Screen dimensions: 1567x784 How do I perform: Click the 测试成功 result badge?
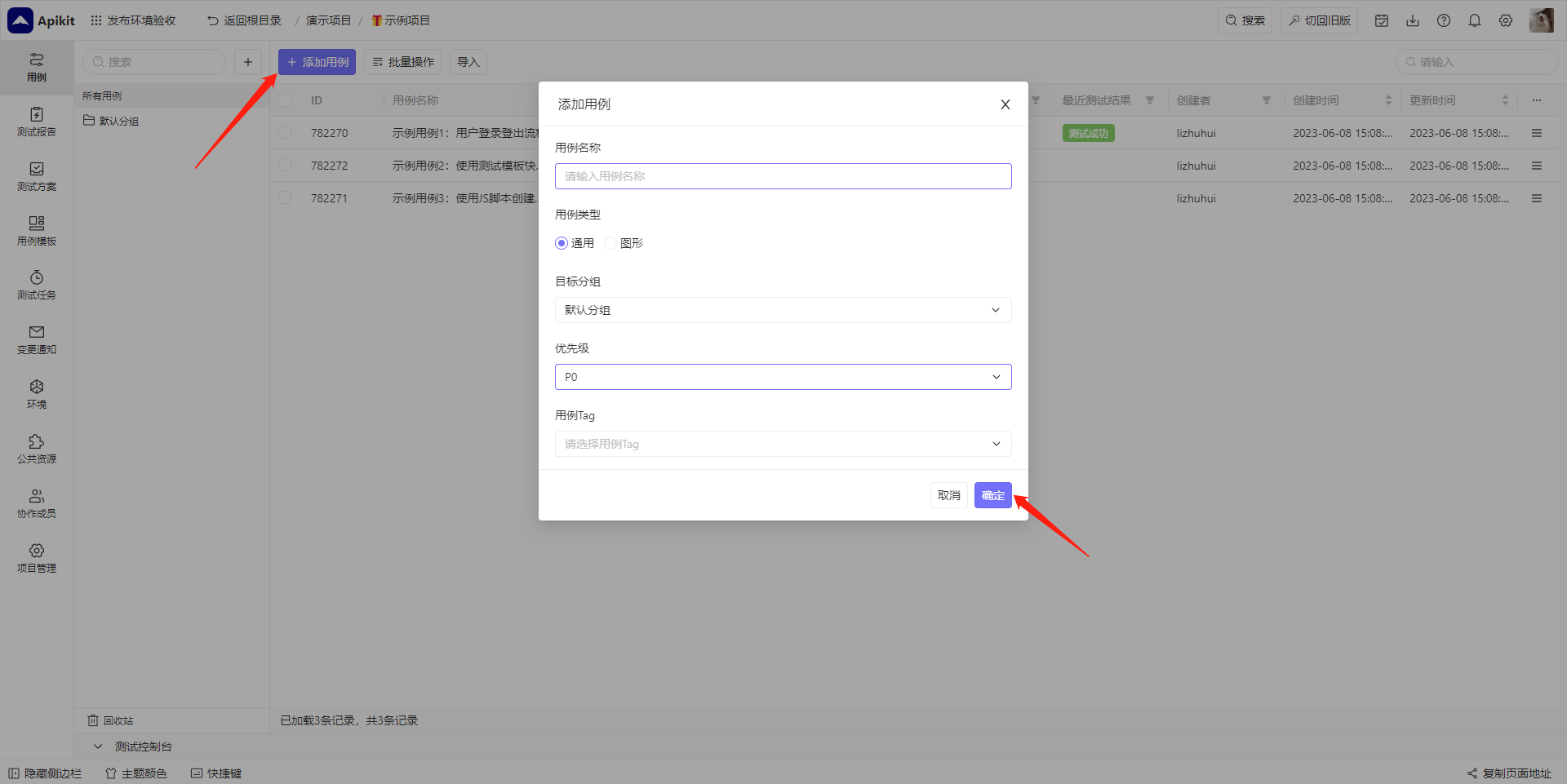1089,133
